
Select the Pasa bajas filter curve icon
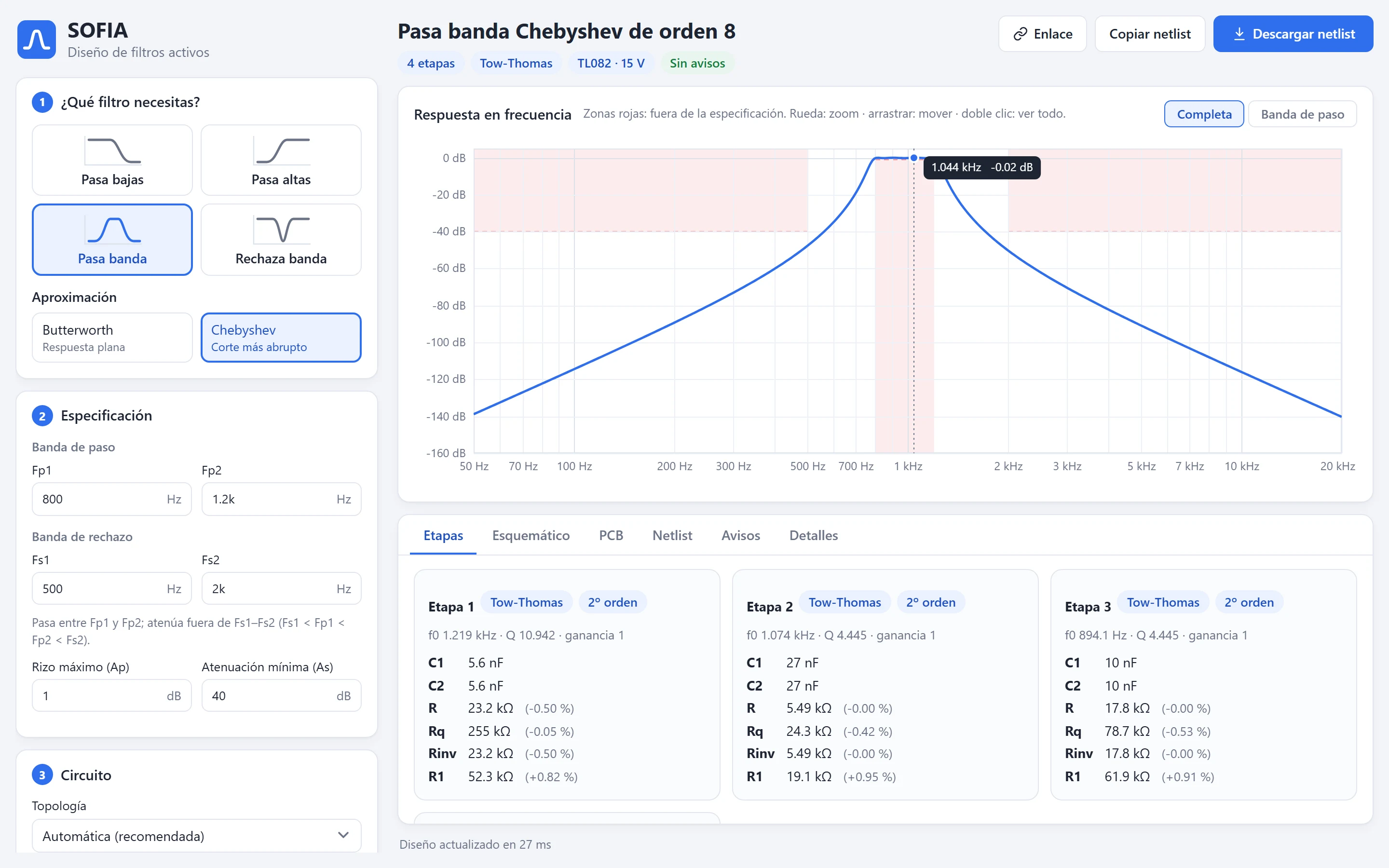pos(112,151)
